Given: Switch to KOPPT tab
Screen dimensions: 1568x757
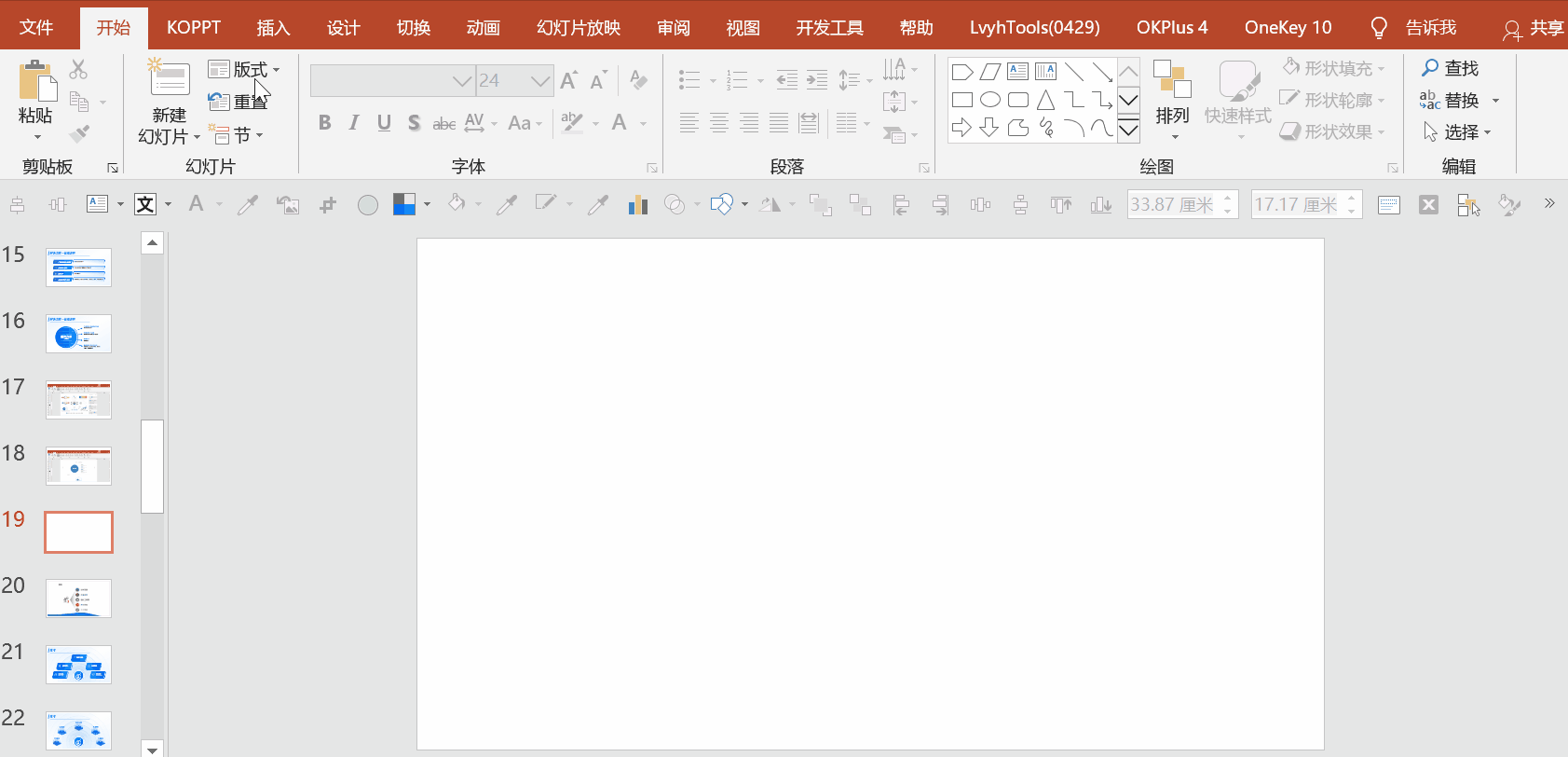Looking at the screenshot, I should coord(194,27).
